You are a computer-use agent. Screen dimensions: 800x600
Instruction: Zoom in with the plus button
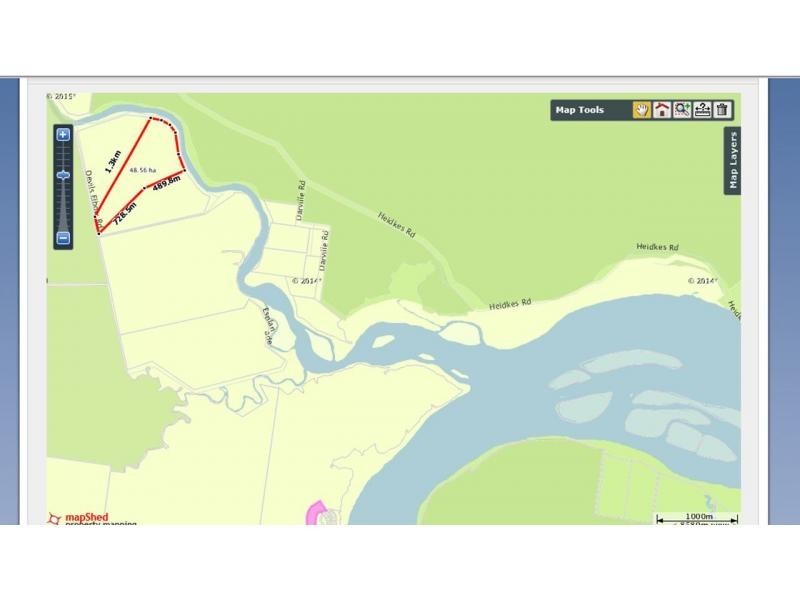tap(63, 135)
